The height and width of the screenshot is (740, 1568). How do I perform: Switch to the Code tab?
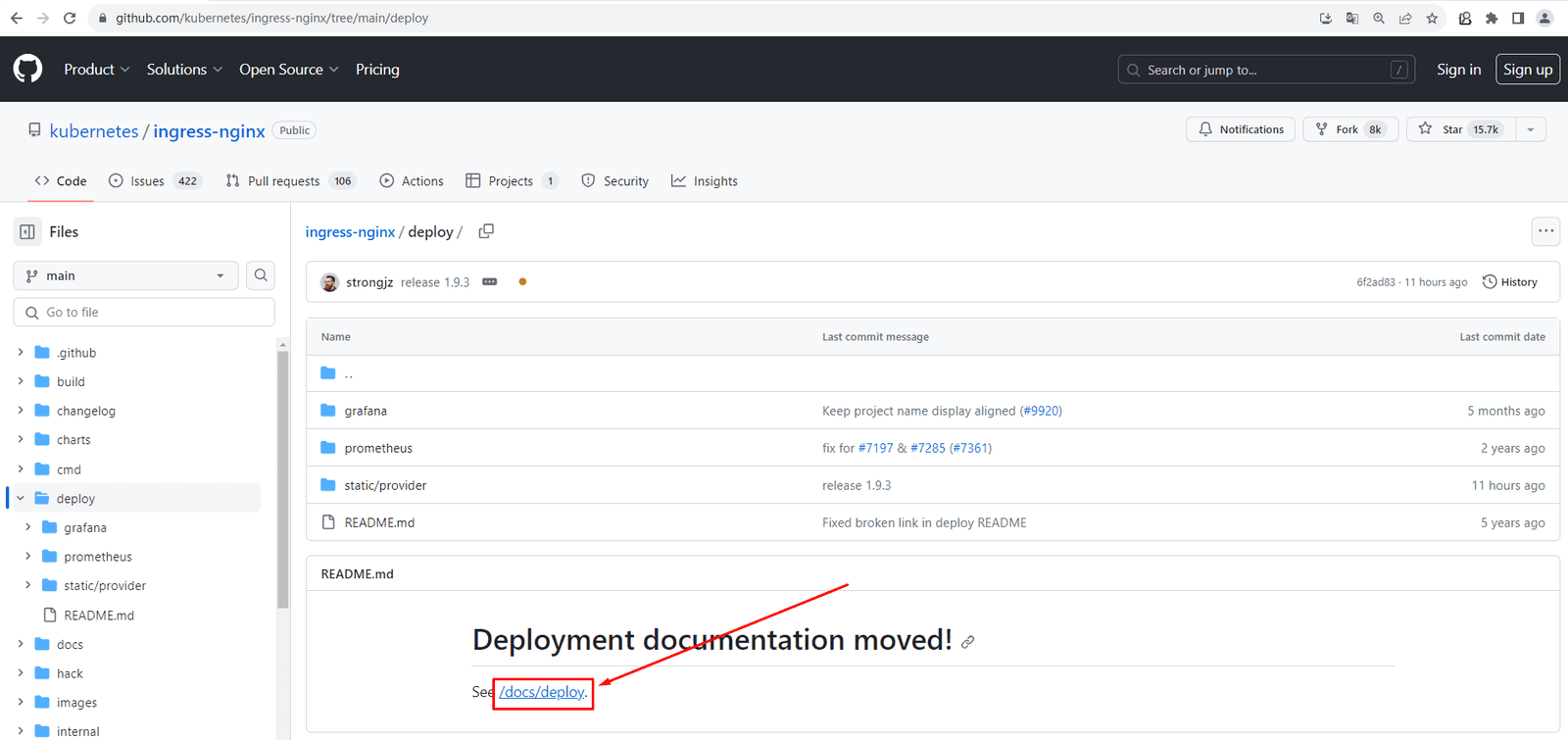60,180
